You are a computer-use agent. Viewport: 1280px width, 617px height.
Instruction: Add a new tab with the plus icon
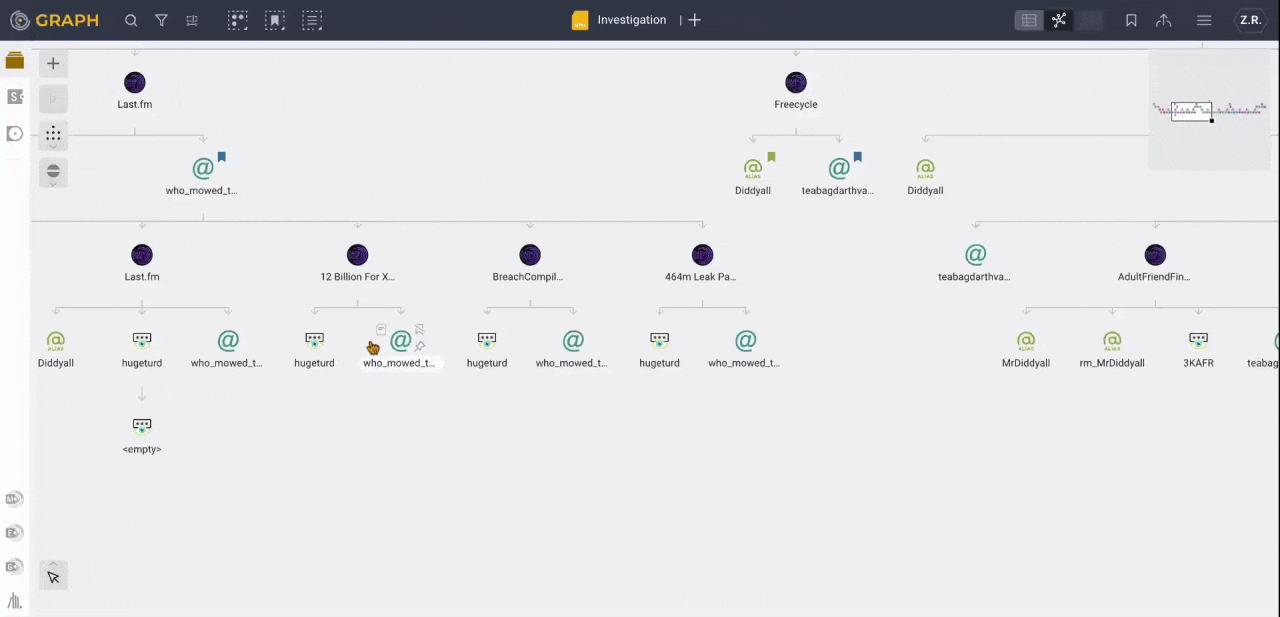click(x=695, y=20)
